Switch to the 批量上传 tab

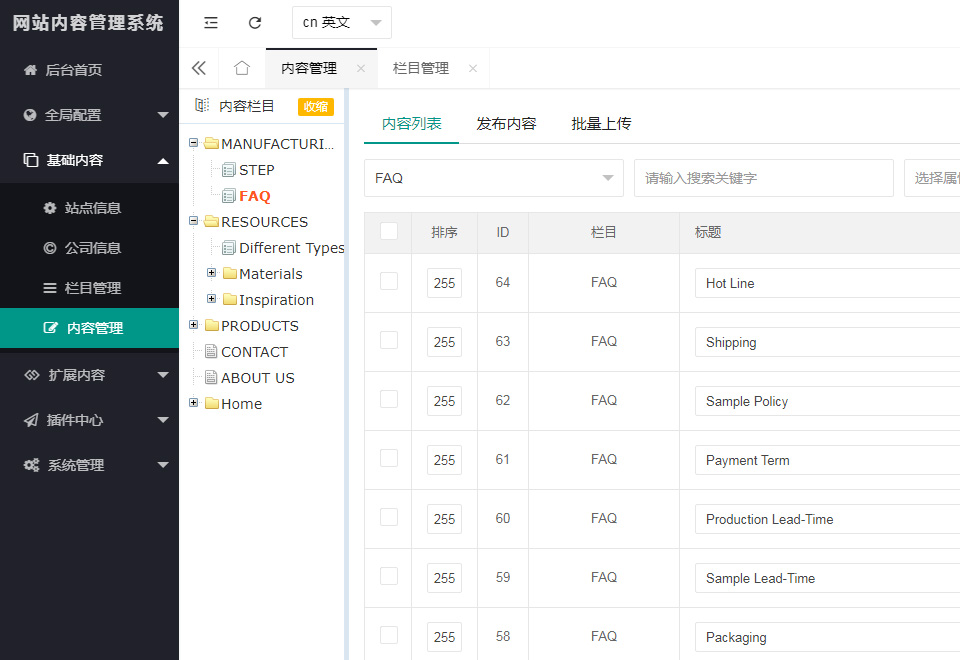click(601, 124)
